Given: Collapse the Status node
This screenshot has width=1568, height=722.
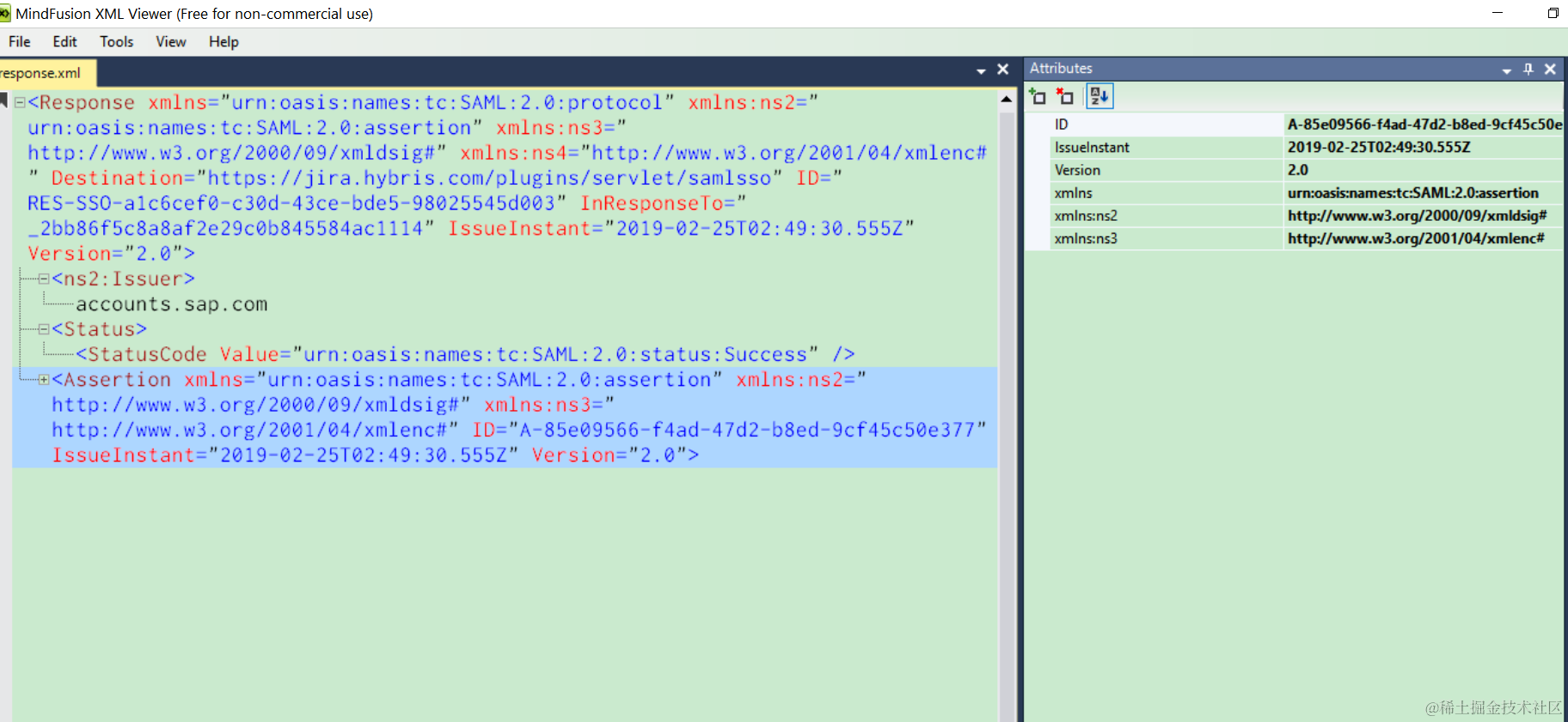Looking at the screenshot, I should (x=43, y=329).
